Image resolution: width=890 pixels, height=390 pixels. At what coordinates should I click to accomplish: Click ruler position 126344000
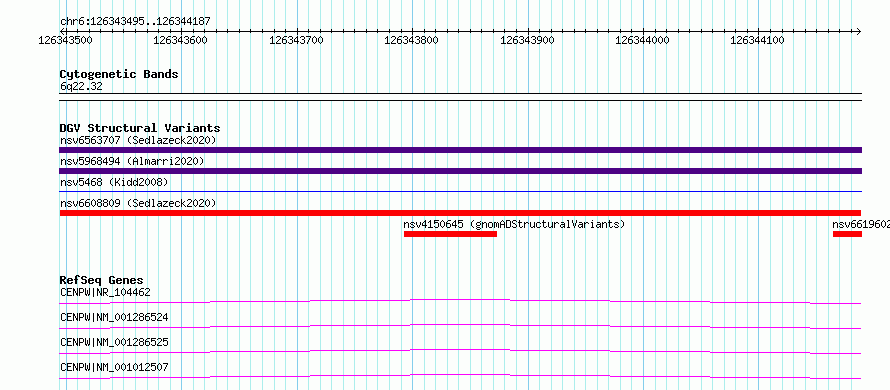tap(643, 40)
